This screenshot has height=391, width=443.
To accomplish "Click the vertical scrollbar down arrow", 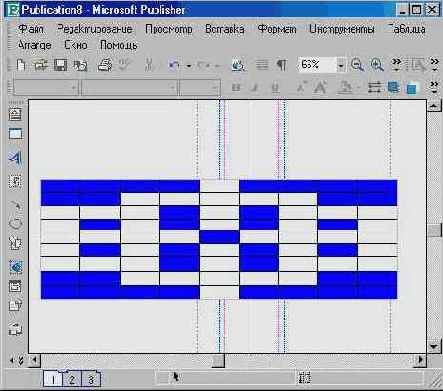I will [434, 346].
